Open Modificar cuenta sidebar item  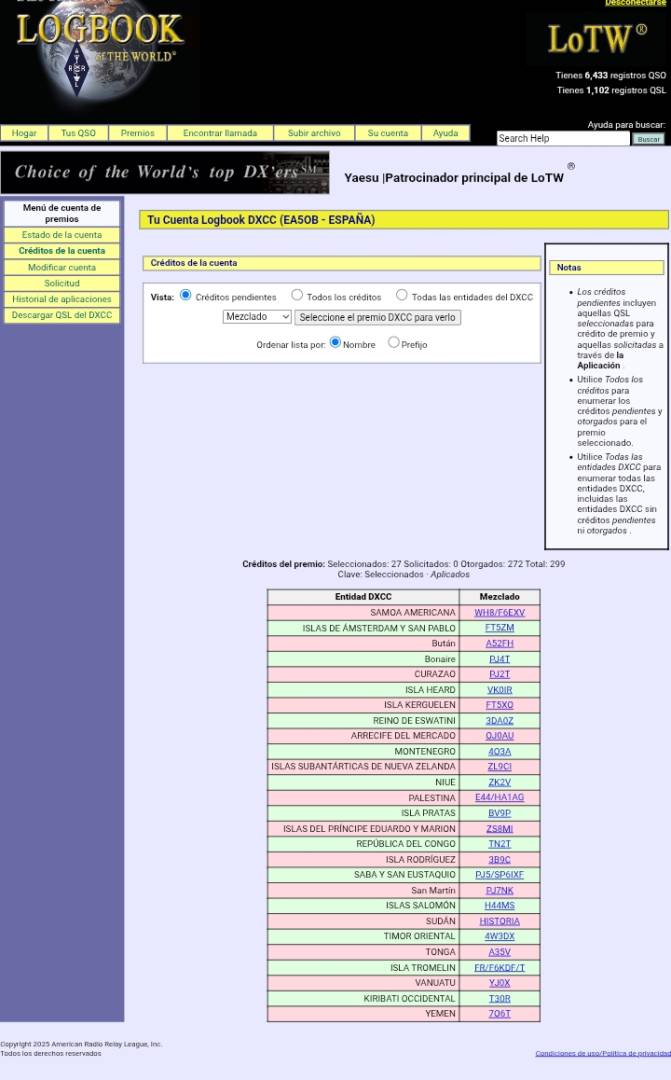tap(62, 267)
